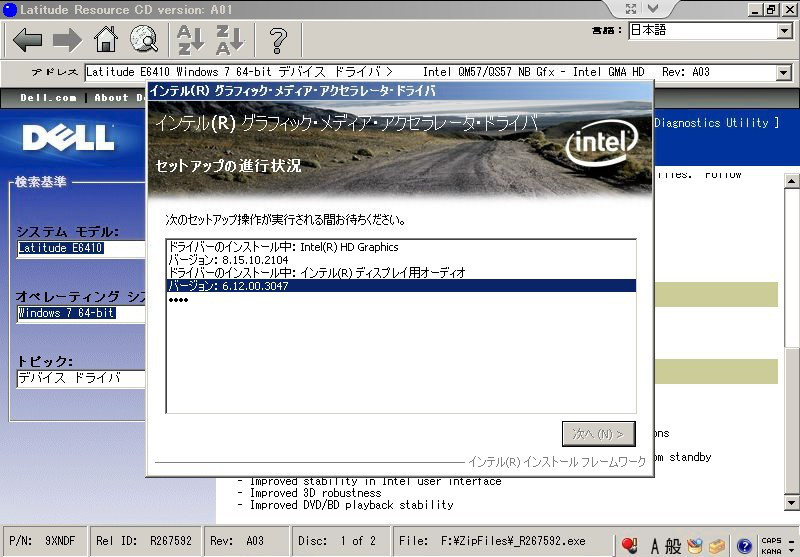Expand the 言語 (language) dropdown arrow
The image size is (800, 557).
[x=785, y=31]
